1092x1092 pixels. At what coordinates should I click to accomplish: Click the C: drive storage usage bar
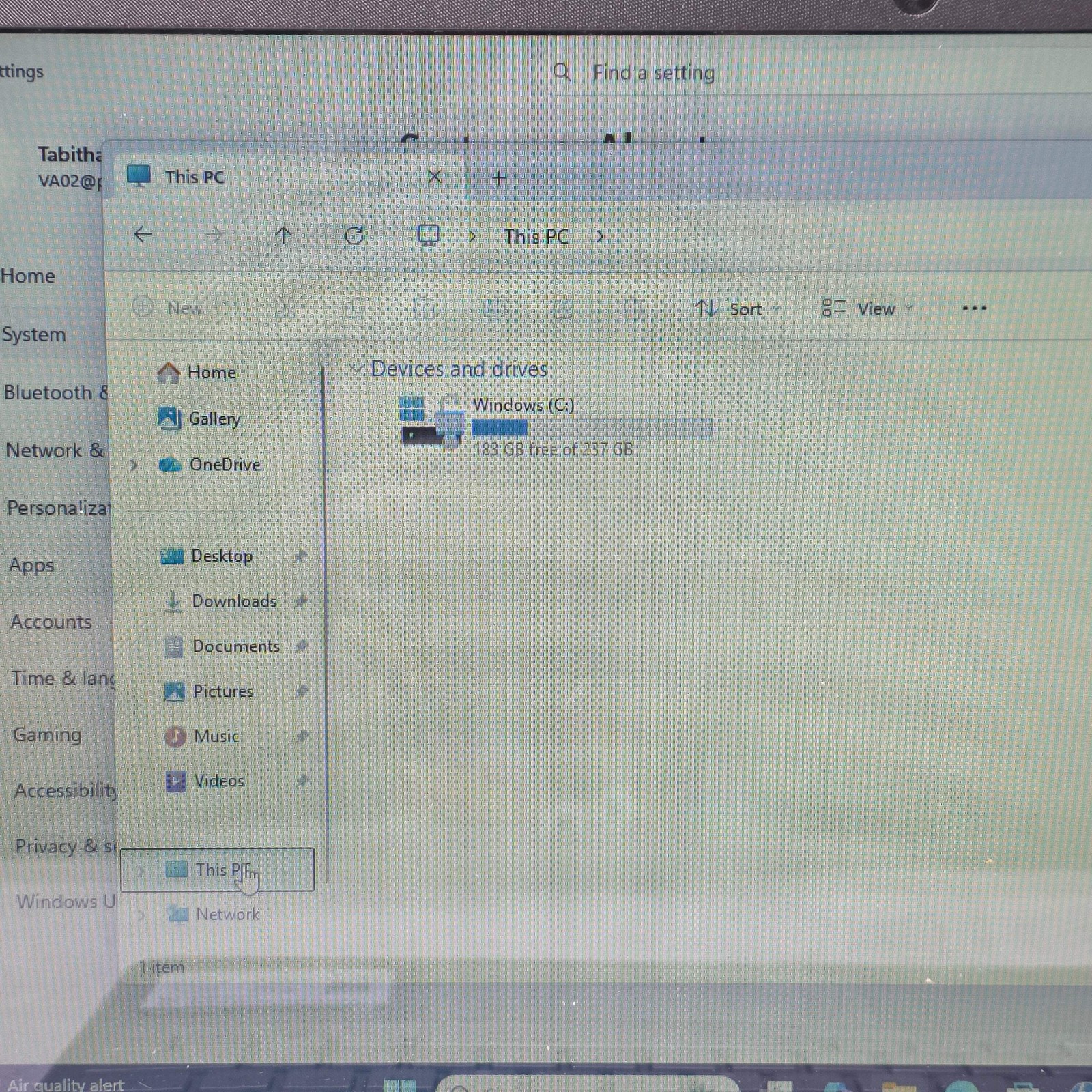pyautogui.click(x=592, y=428)
